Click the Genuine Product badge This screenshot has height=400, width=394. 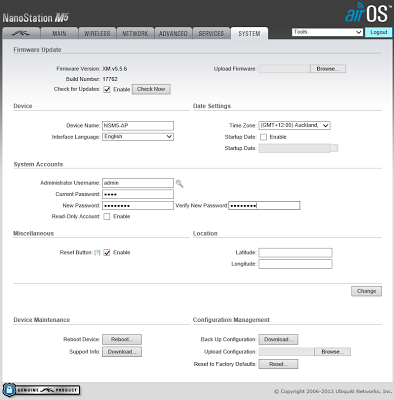point(42,390)
